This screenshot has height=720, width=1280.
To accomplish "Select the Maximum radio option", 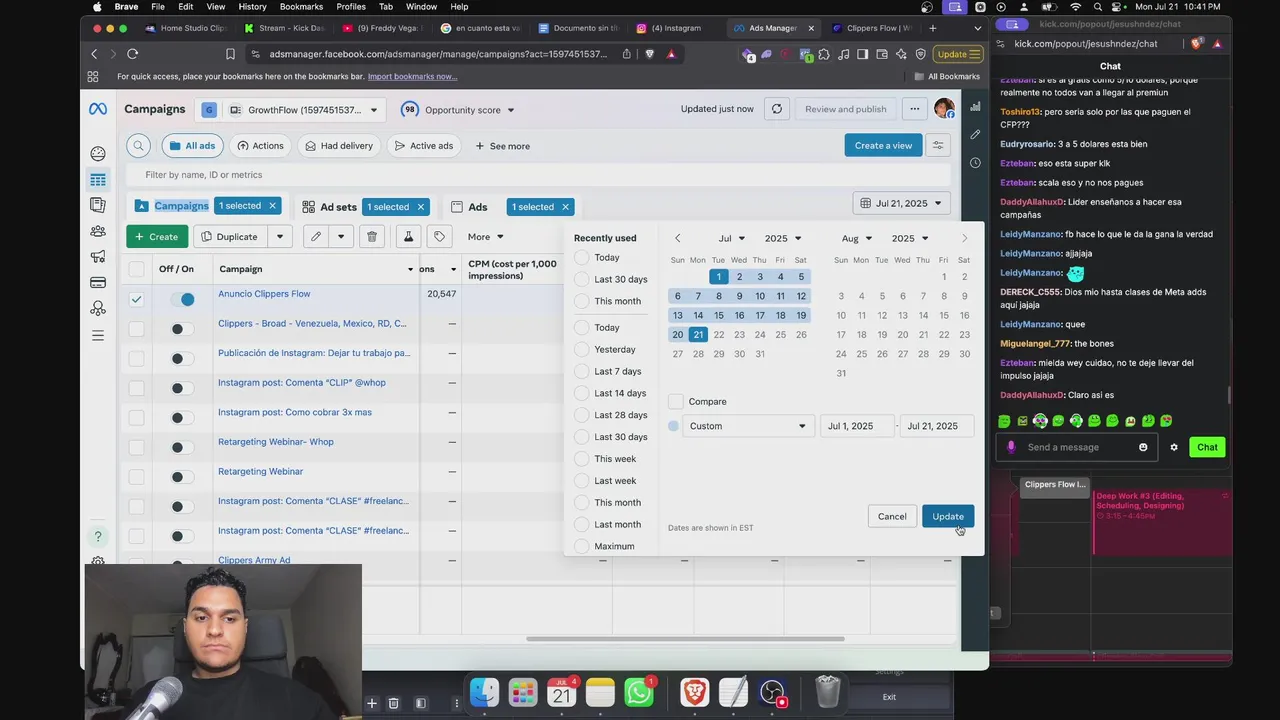I will 582,546.
